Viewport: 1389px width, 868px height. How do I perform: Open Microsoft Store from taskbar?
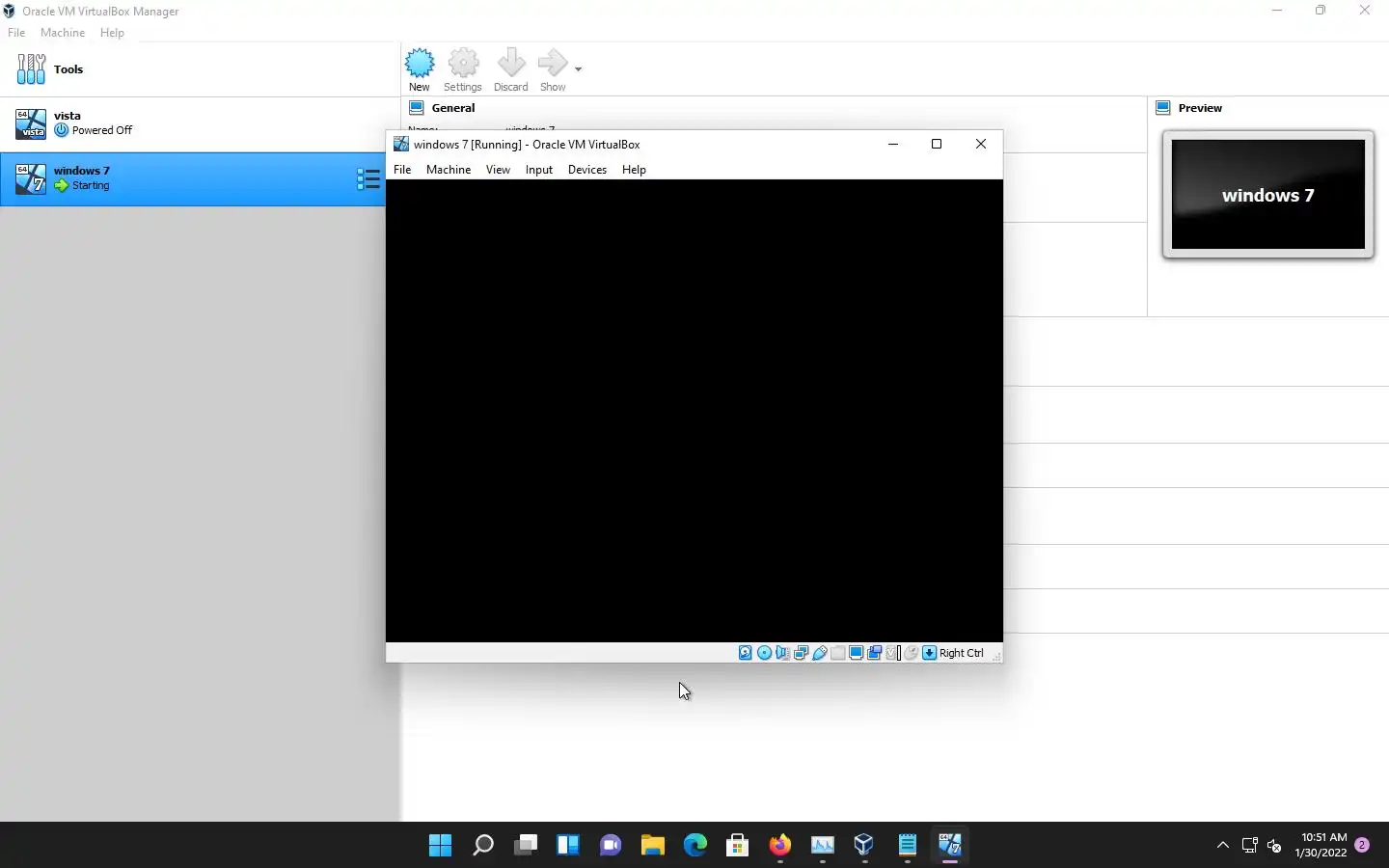click(x=737, y=846)
